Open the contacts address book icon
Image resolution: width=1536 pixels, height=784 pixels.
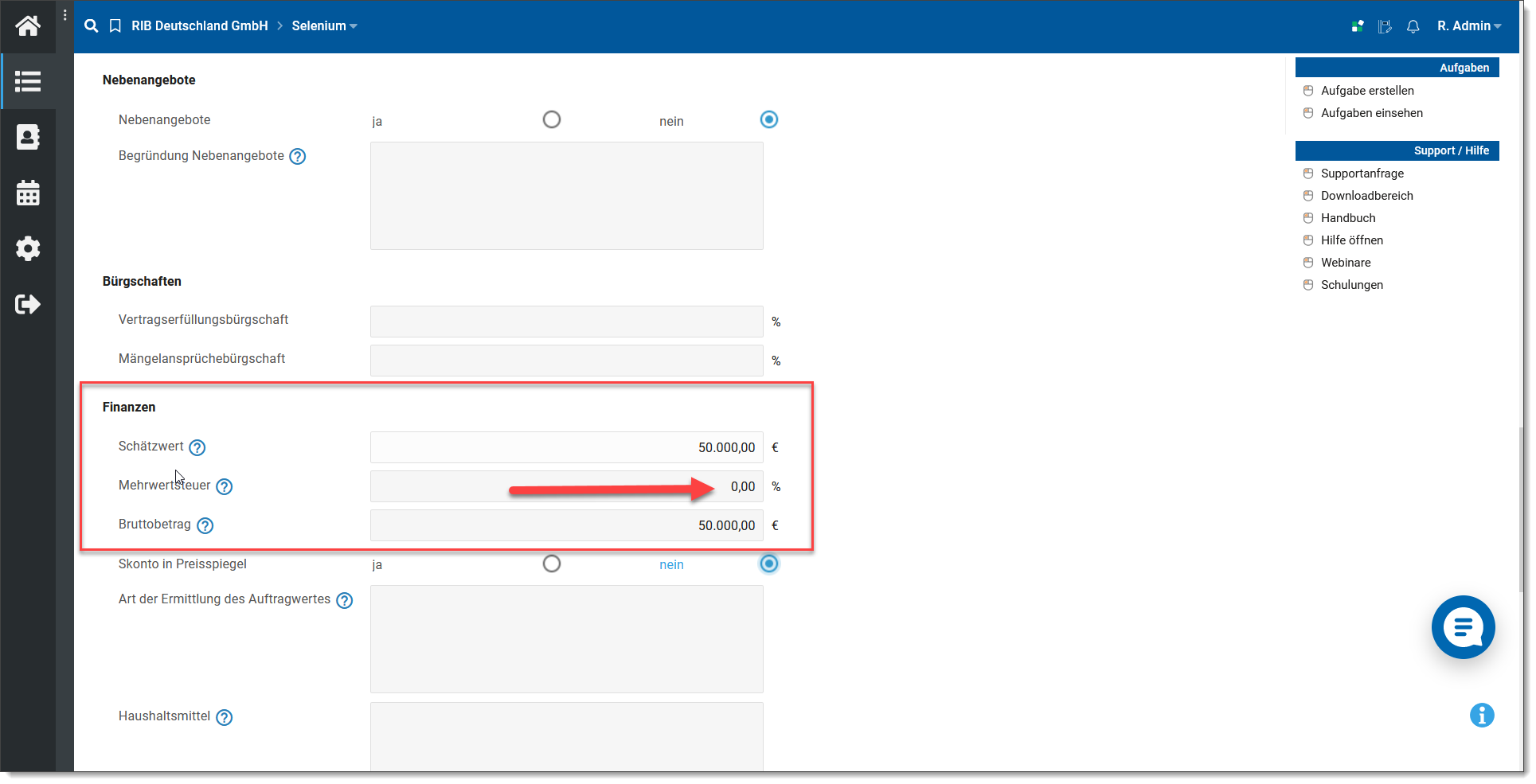point(28,137)
